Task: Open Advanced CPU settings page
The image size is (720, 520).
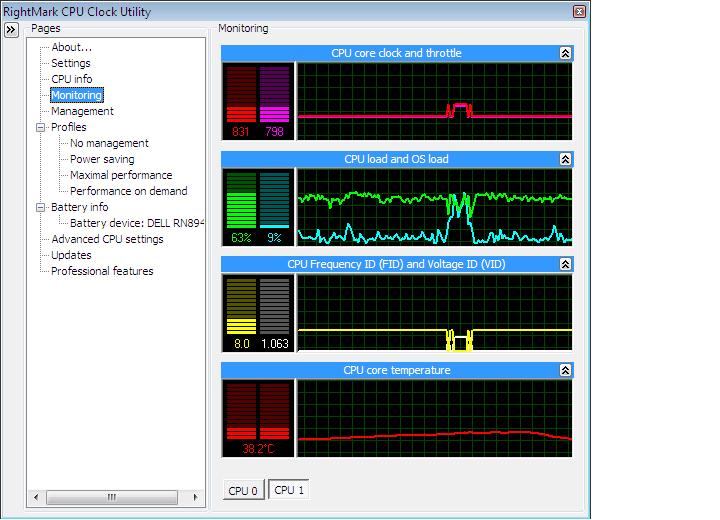Action: [x=107, y=239]
